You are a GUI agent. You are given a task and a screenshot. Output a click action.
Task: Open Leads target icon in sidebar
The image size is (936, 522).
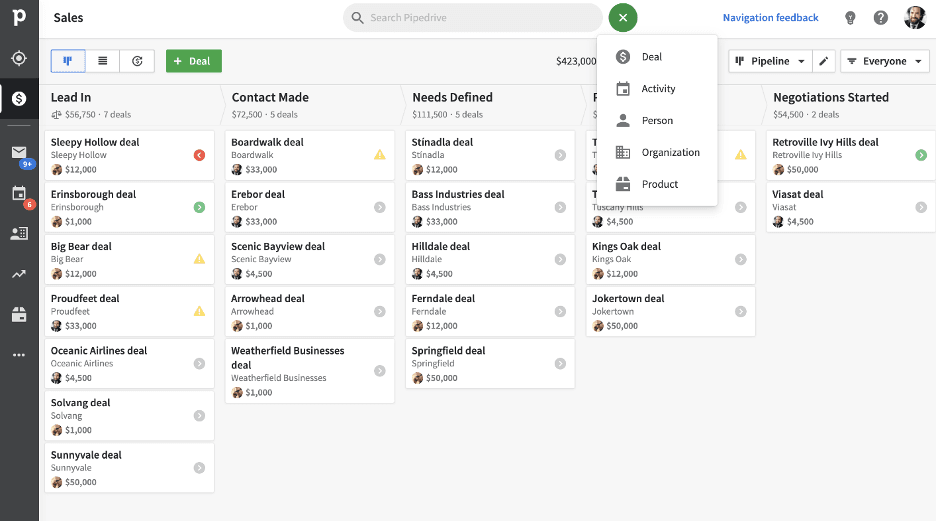click(x=19, y=58)
